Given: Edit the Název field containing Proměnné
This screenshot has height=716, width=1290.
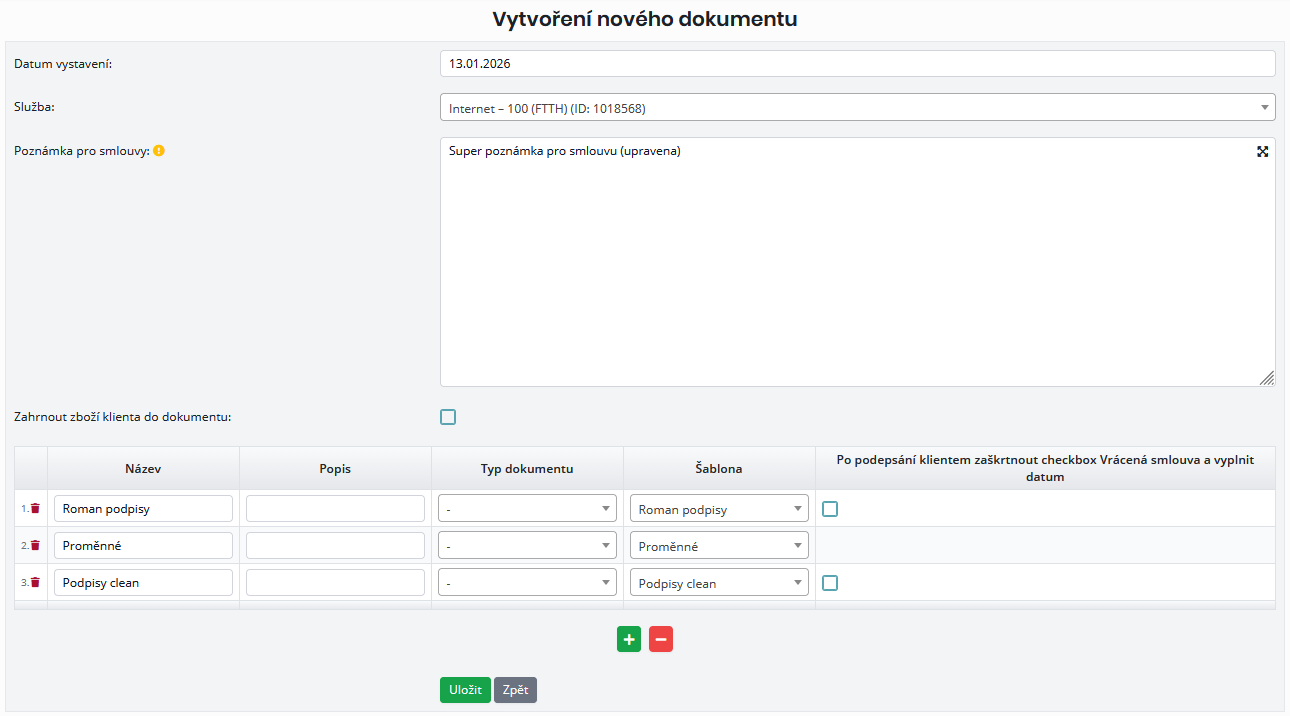Looking at the screenshot, I should [143, 546].
